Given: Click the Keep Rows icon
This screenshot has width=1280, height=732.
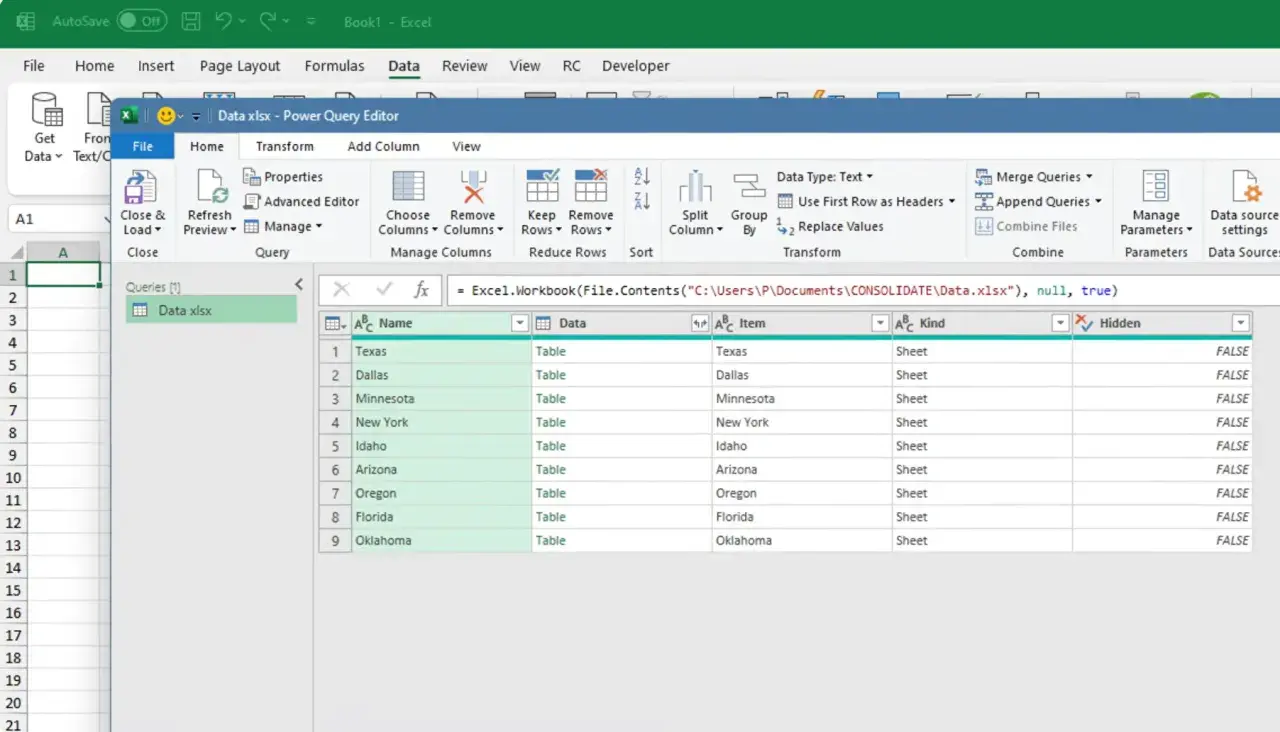Looking at the screenshot, I should (542, 186).
